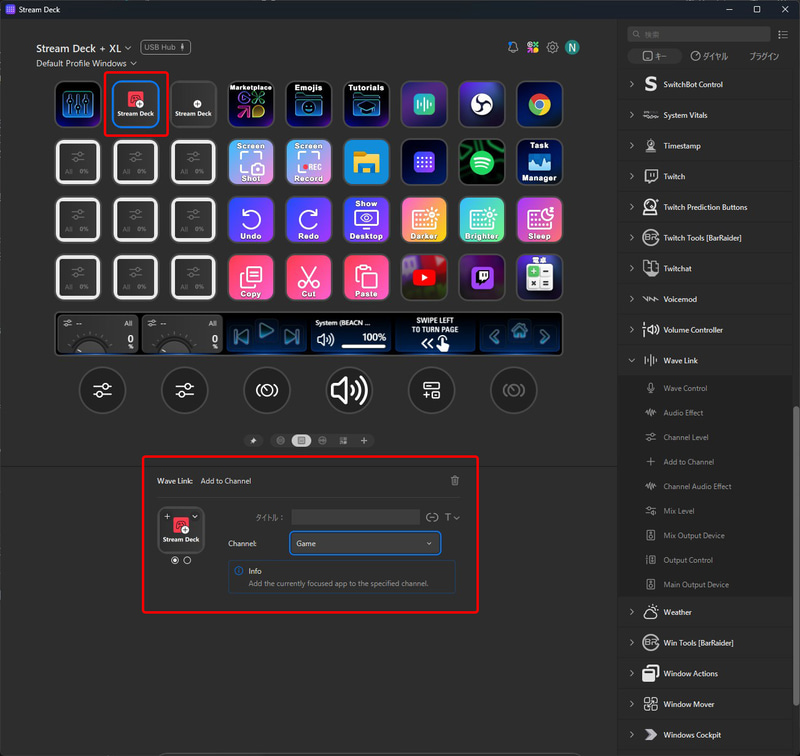Screen dimensions: 800x756
Task: Delete the action using the trash icon
Action: 455,480
